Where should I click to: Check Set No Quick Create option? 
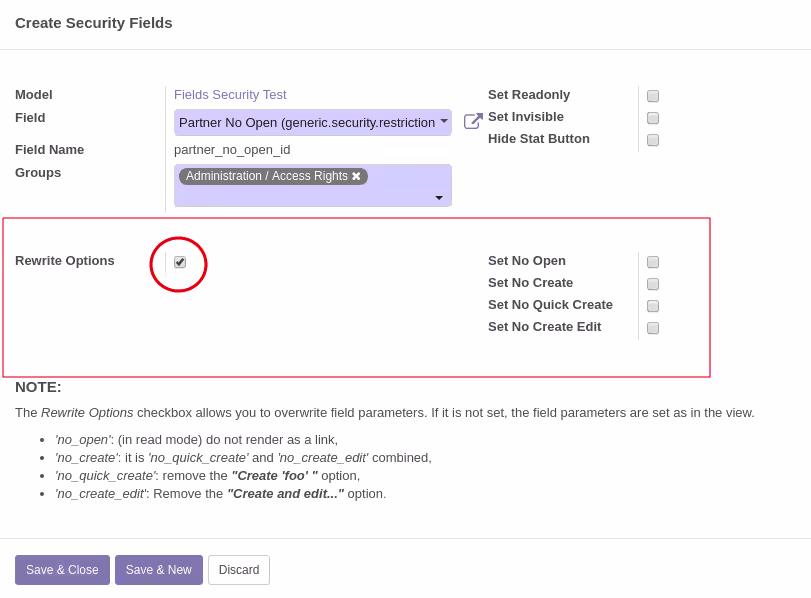(653, 306)
